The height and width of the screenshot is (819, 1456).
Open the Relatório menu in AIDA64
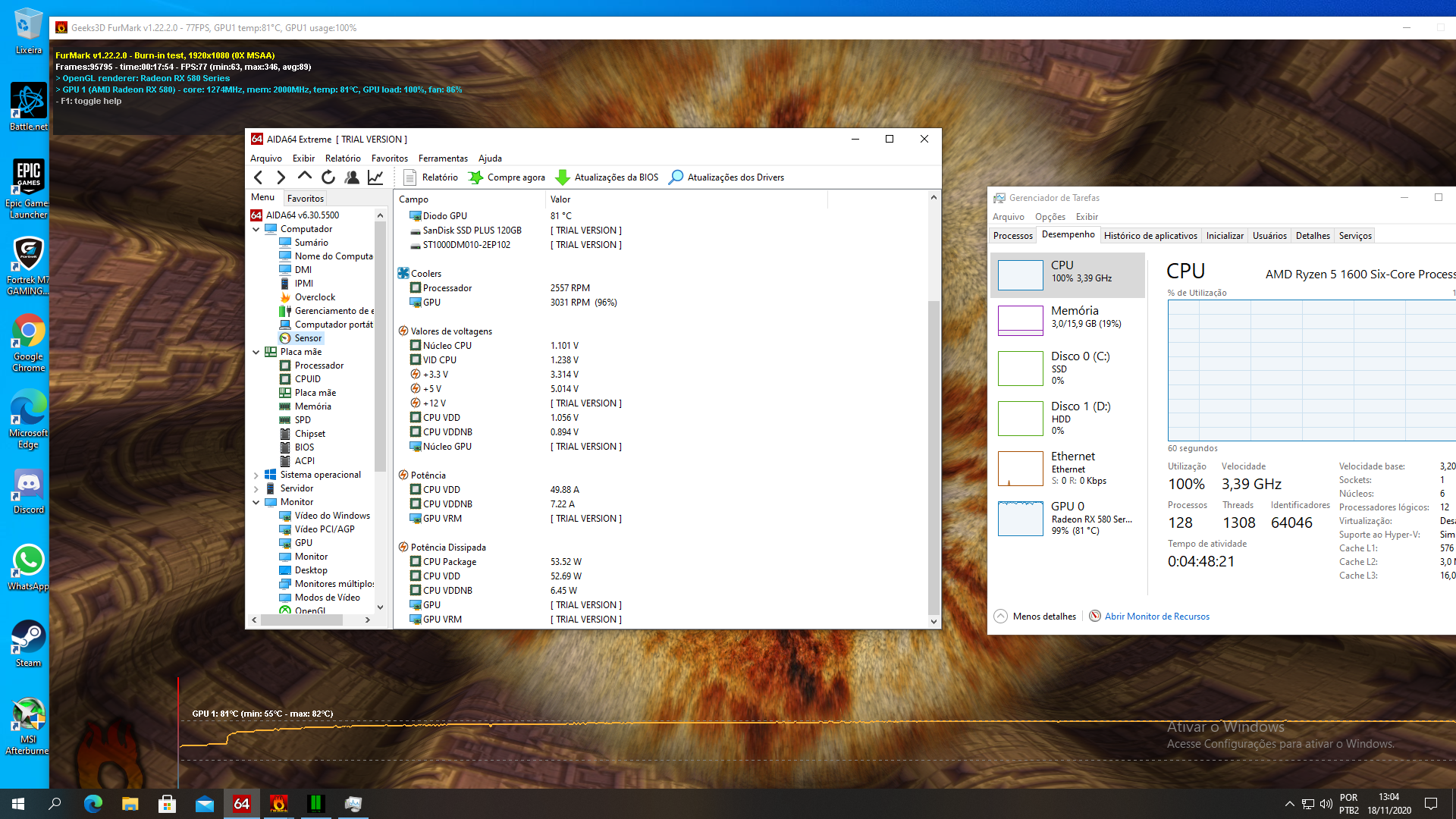[x=343, y=158]
